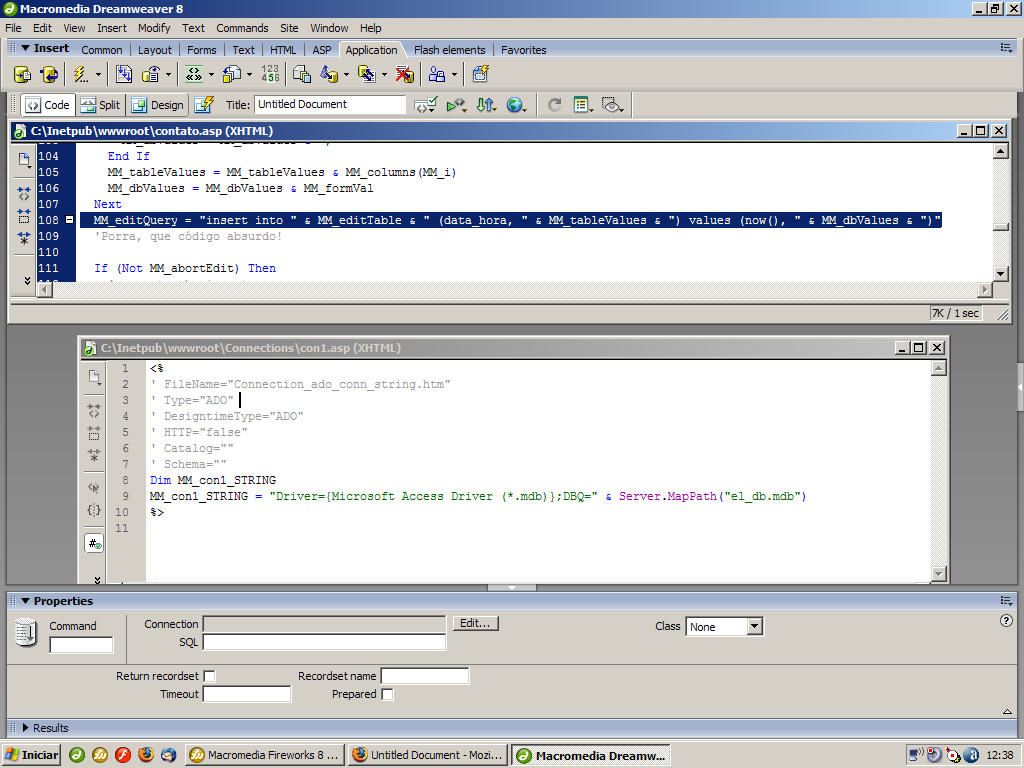Tick the Return recordset checkbox
This screenshot has height=768, width=1024.
(x=210, y=677)
